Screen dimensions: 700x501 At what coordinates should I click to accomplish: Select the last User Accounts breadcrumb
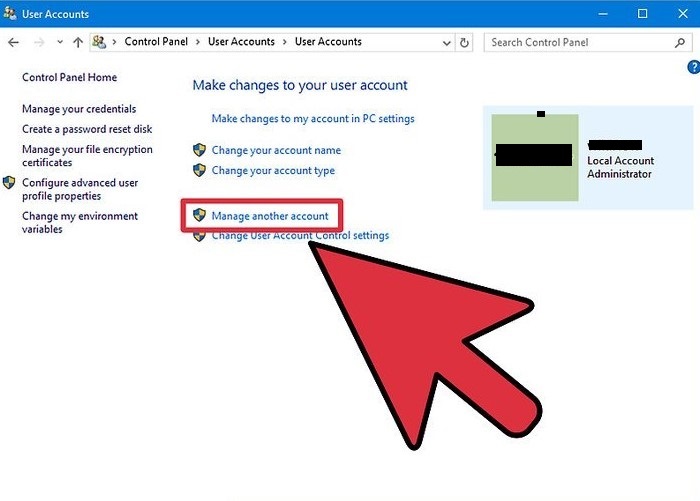click(x=328, y=42)
